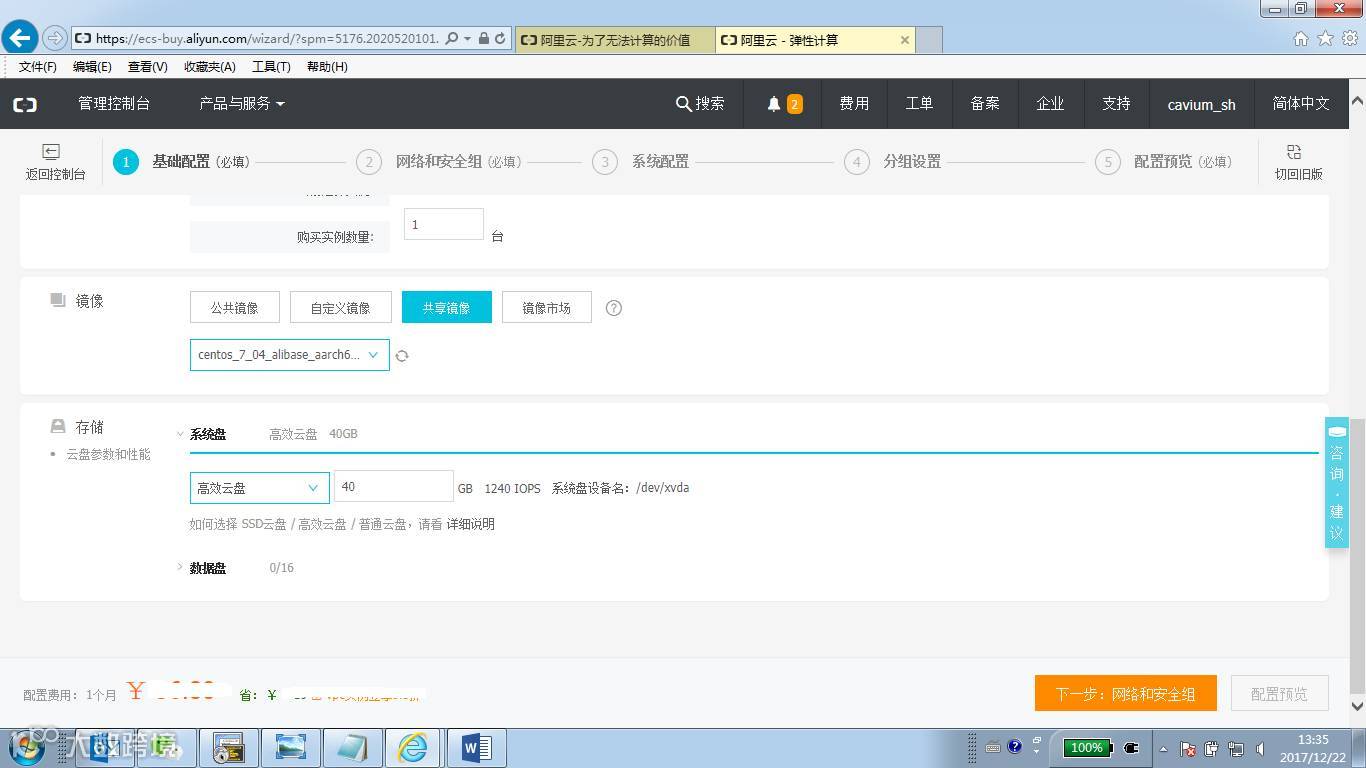This screenshot has height=768, width=1366.
Task: Open the 帮助(H) menu
Action: (x=327, y=67)
